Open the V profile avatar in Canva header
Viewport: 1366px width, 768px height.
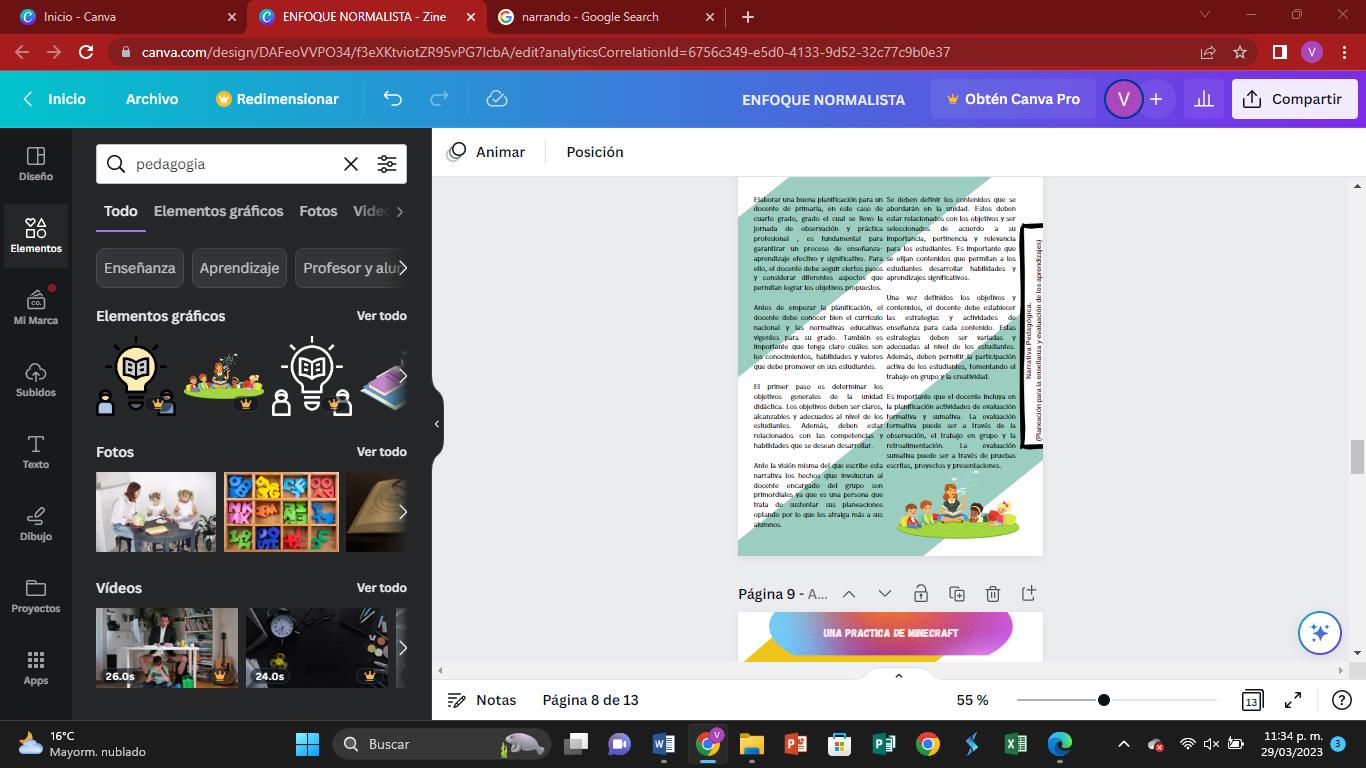(1123, 99)
